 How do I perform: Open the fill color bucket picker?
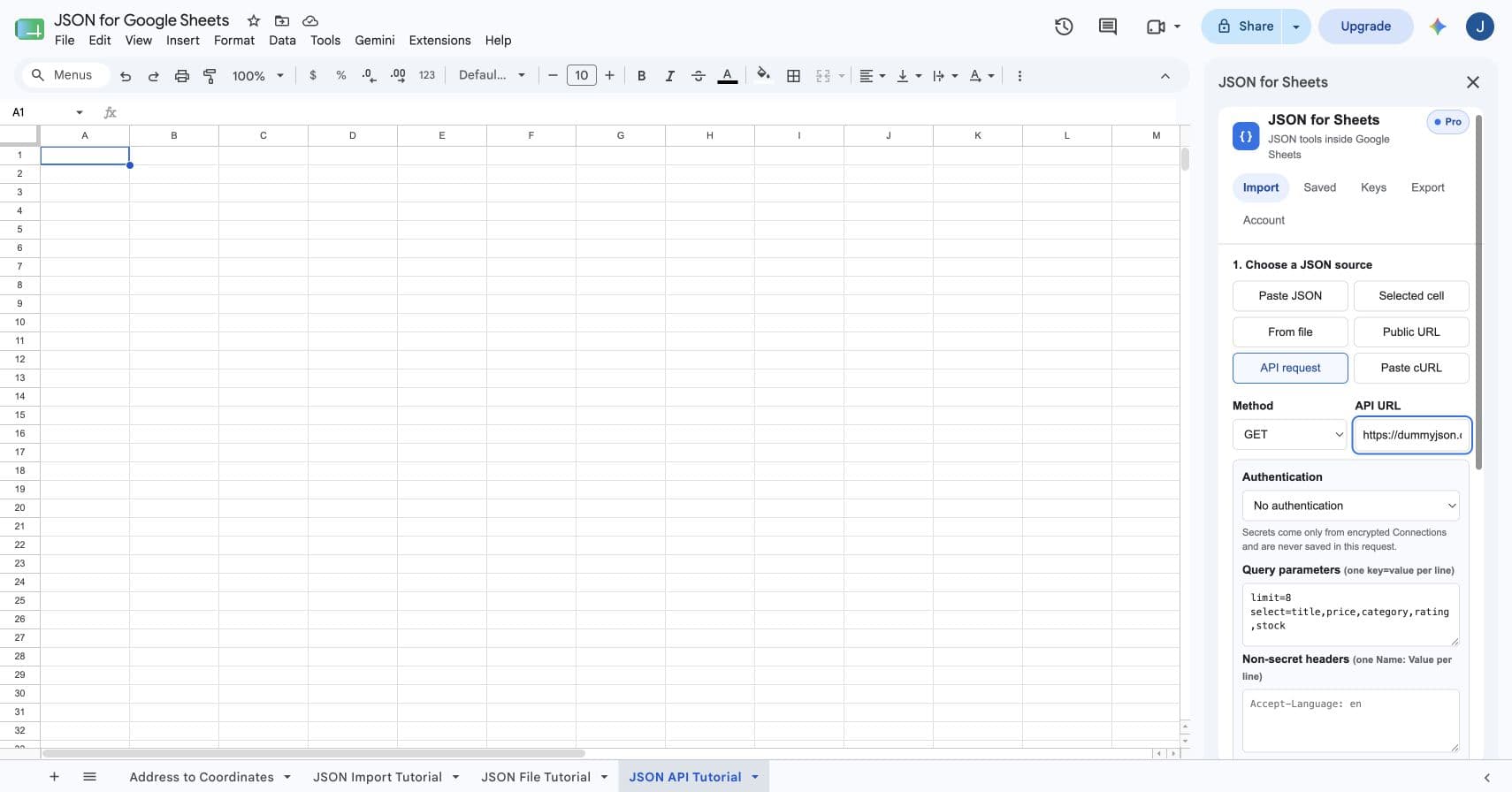pyautogui.click(x=764, y=75)
